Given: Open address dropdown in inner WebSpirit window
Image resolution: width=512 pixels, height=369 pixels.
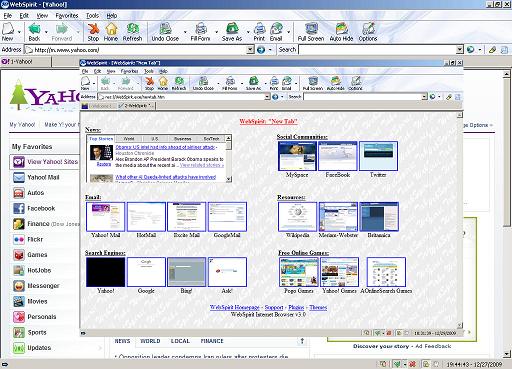Looking at the screenshot, I should pos(267,97).
